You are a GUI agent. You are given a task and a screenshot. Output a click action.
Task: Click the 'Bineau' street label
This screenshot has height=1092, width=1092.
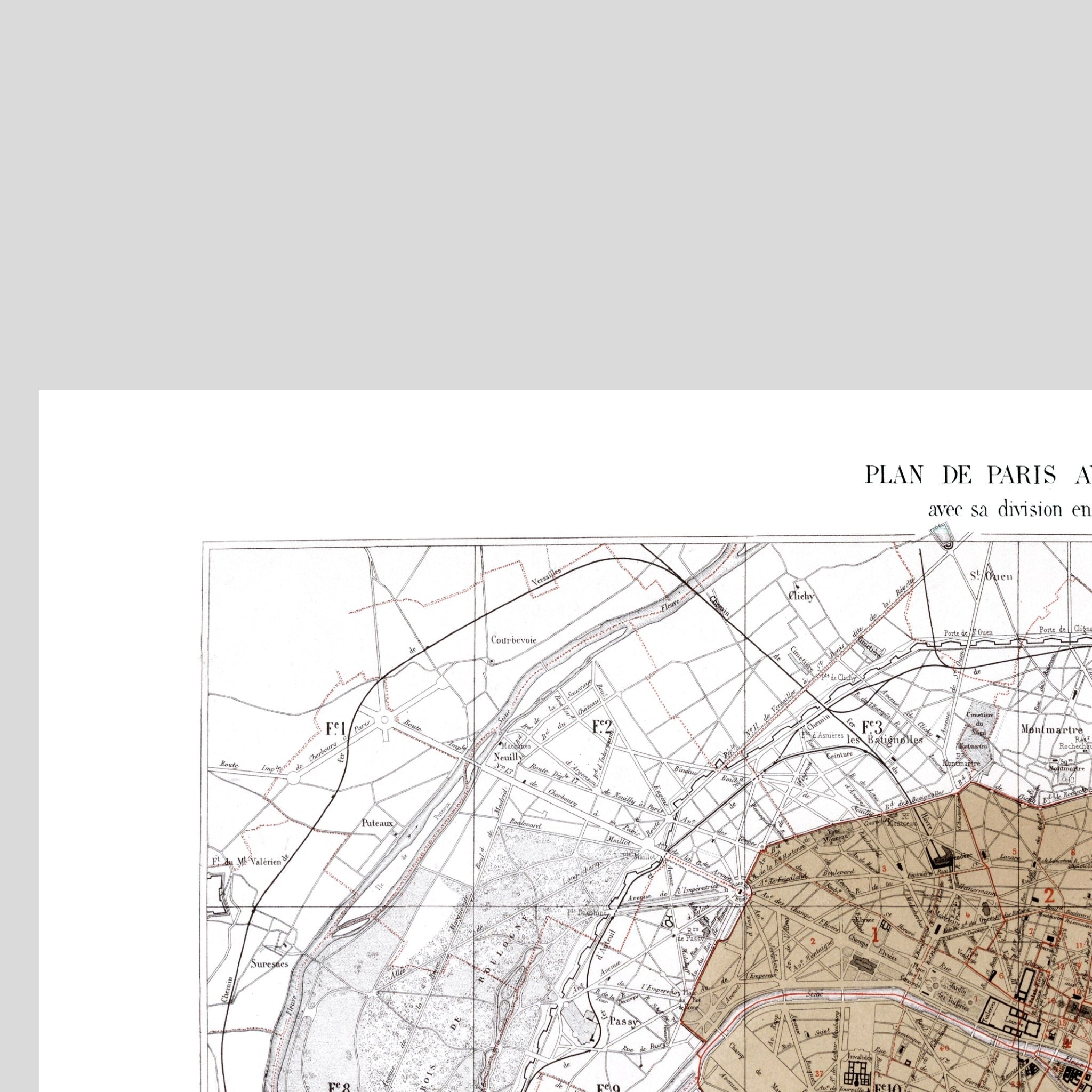point(686,770)
